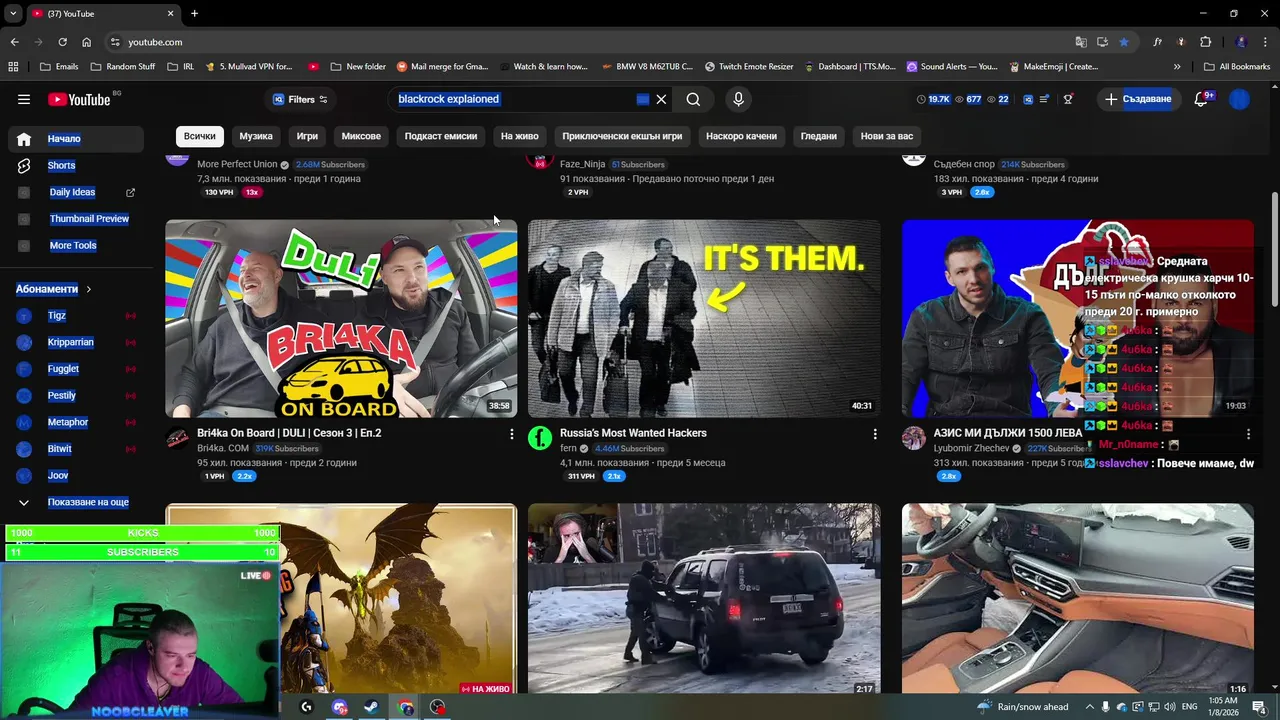
Task: Open the Filters dropdown
Action: (300, 99)
